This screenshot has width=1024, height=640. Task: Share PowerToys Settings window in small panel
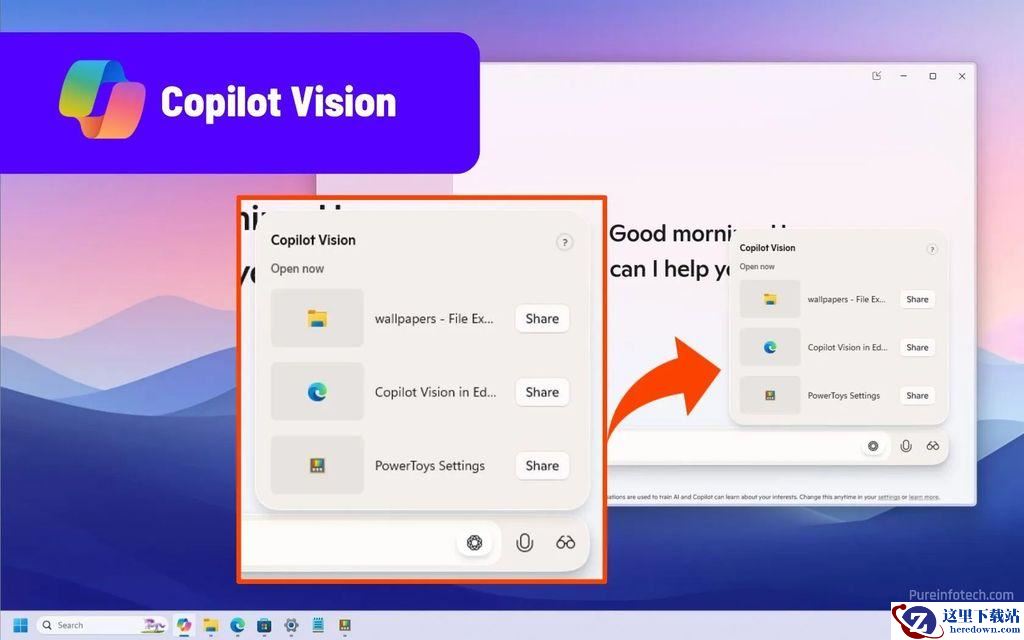[917, 395]
